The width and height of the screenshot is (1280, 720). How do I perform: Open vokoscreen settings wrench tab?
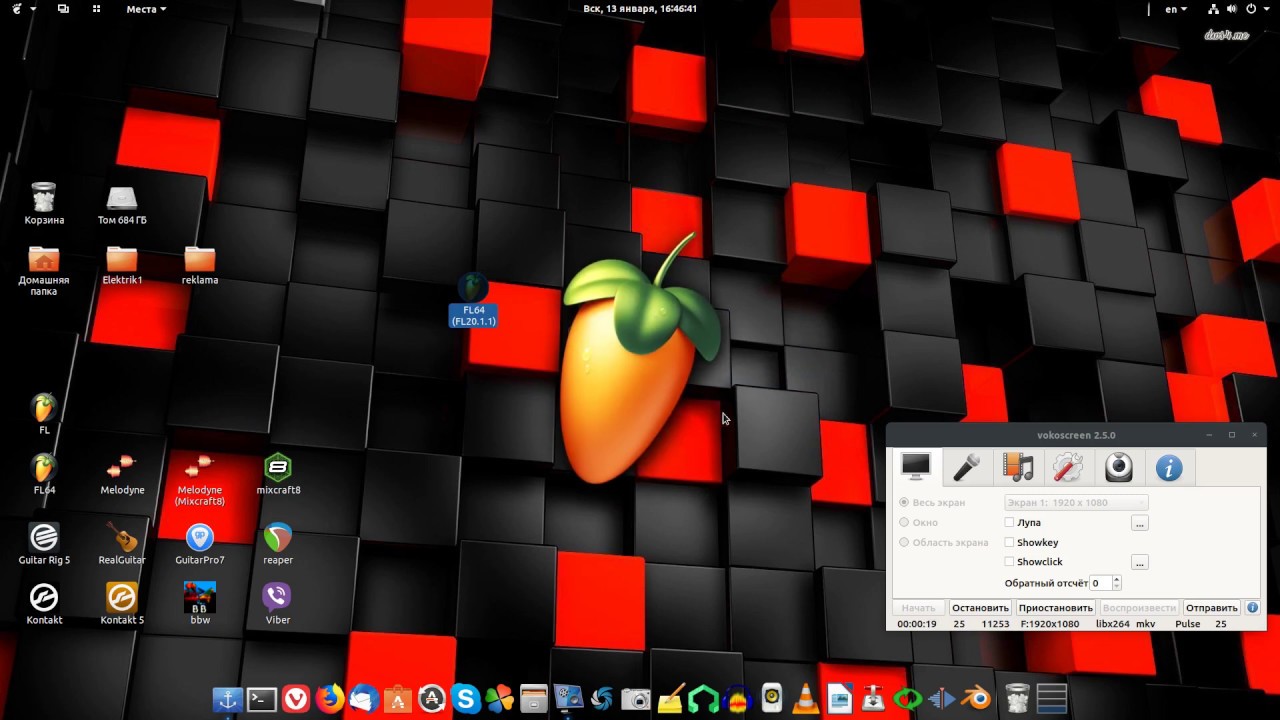point(1068,467)
